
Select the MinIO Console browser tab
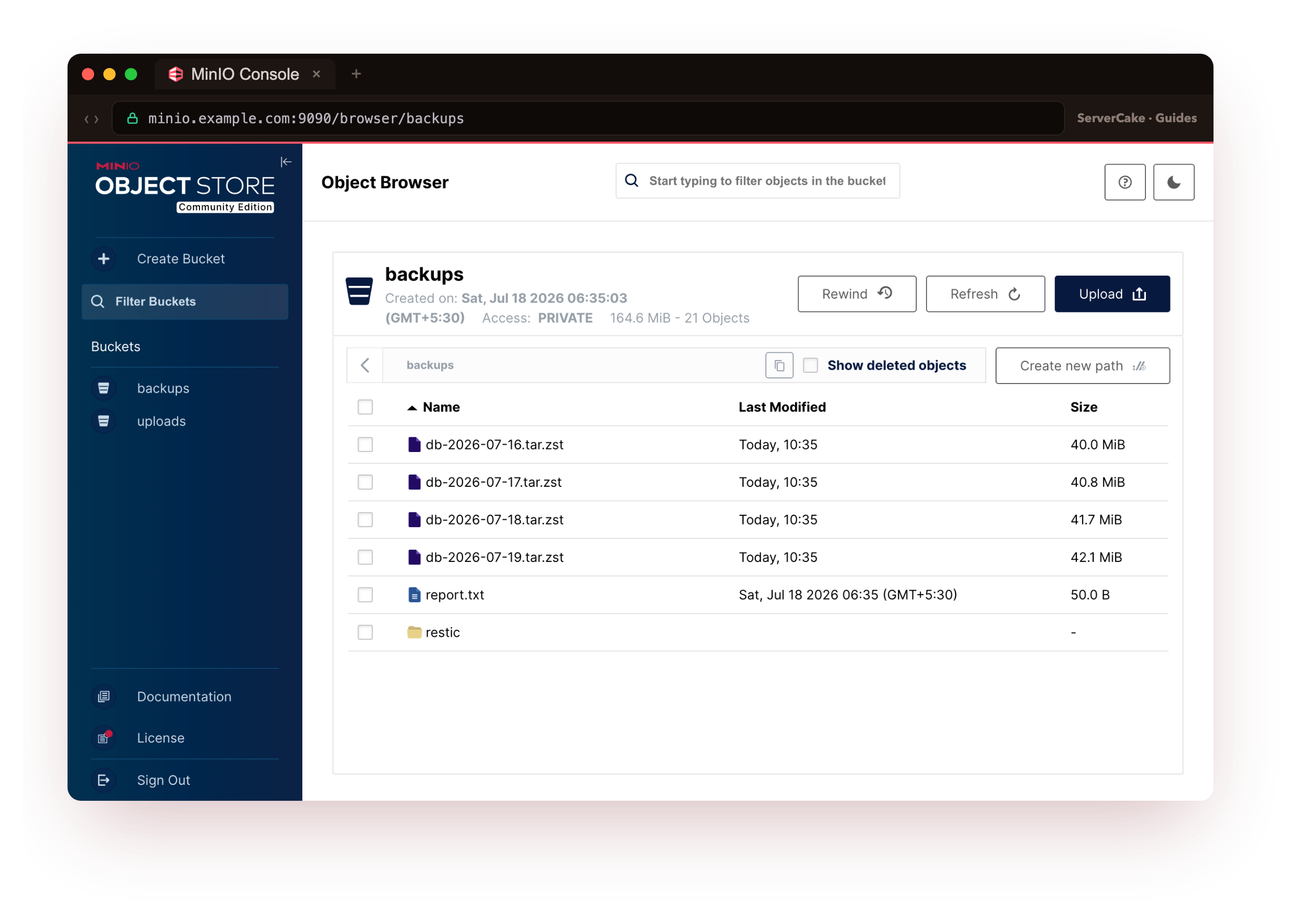[x=245, y=74]
